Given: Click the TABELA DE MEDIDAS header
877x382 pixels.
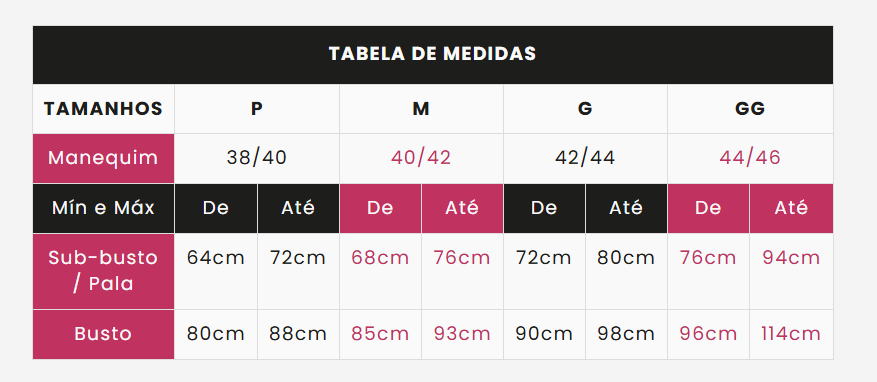Looking at the screenshot, I should [x=432, y=54].
